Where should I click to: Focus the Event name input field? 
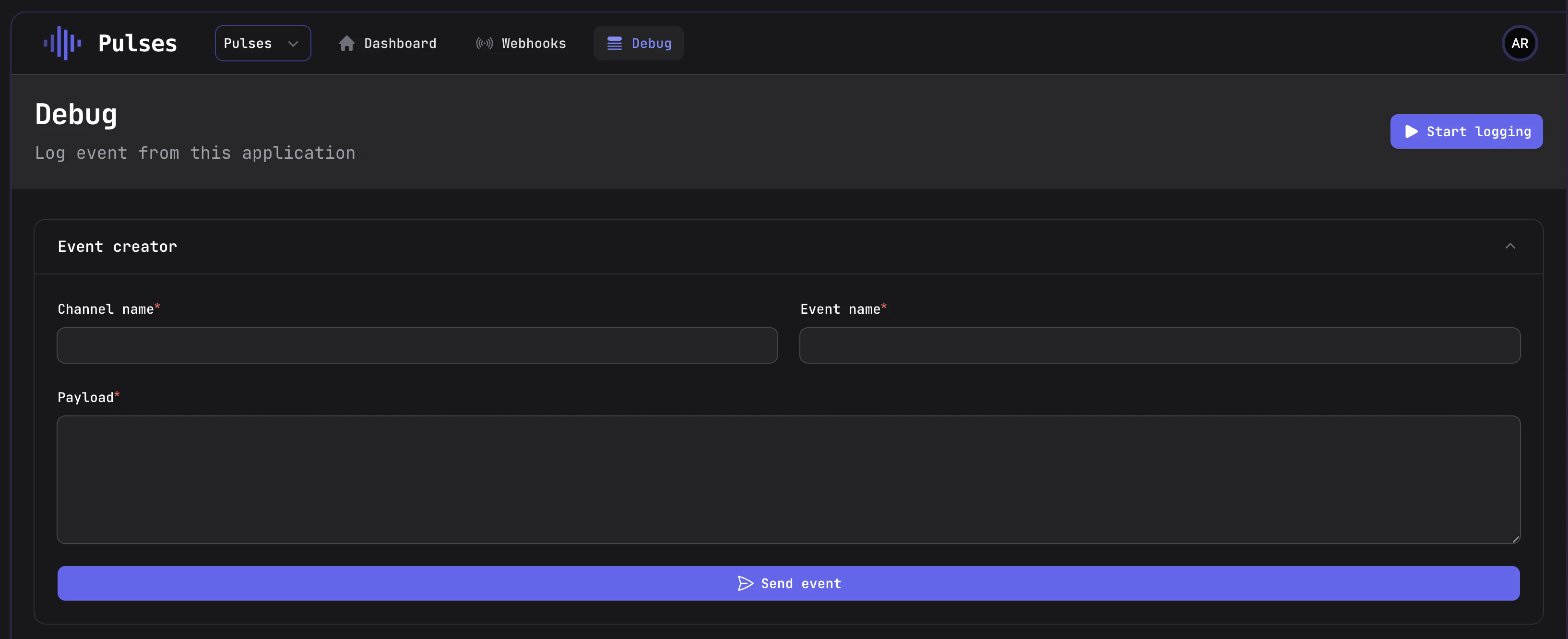[1160, 346]
